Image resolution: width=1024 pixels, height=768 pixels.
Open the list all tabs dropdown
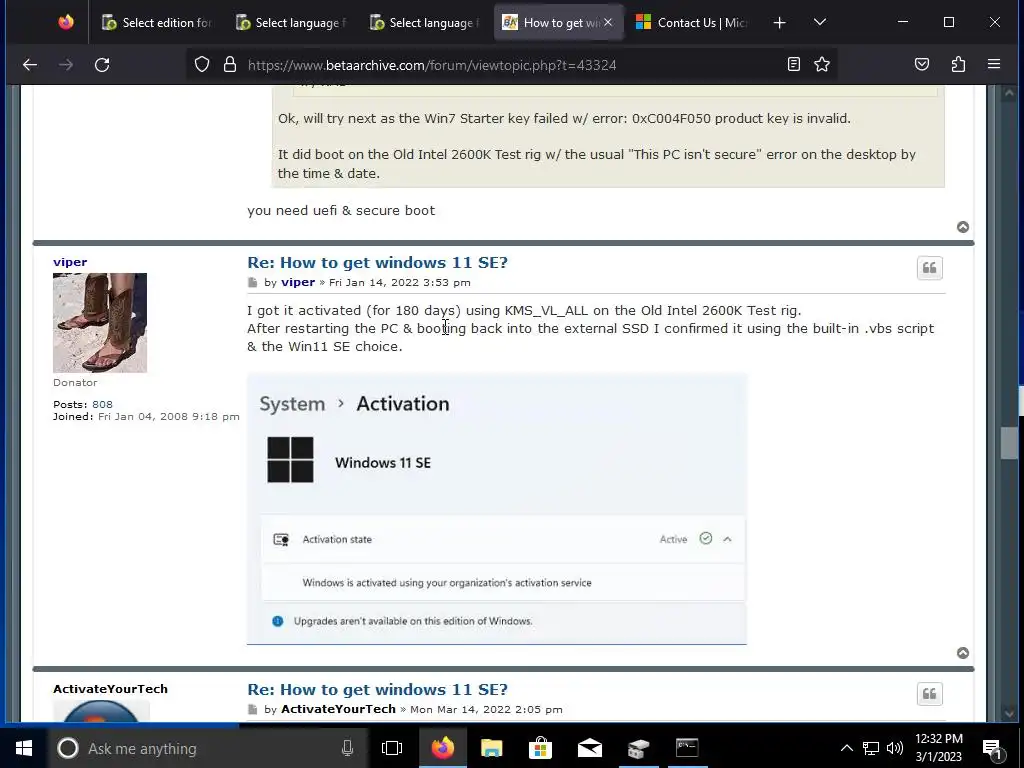coord(820,23)
